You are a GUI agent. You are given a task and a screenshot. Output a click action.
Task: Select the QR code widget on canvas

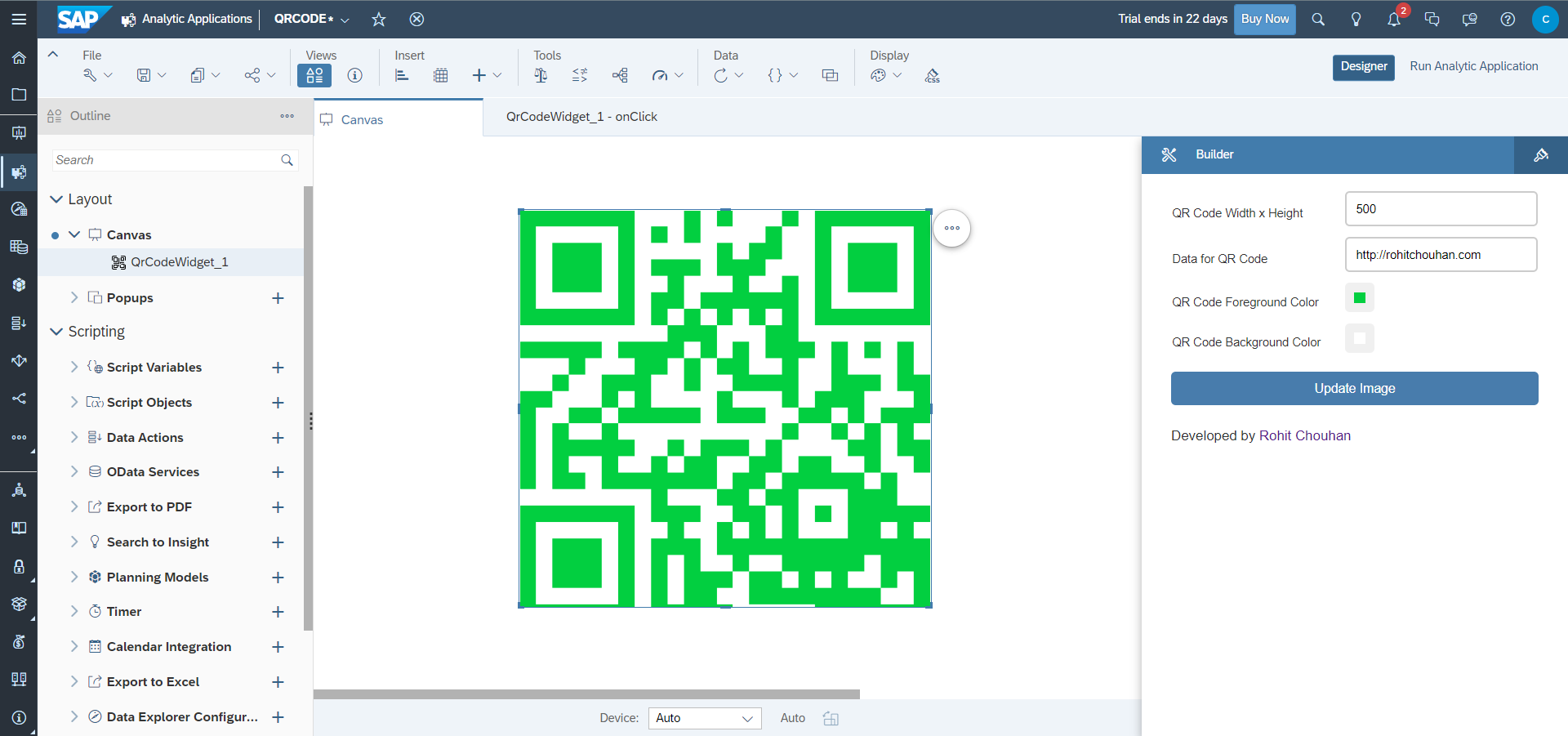pos(725,408)
